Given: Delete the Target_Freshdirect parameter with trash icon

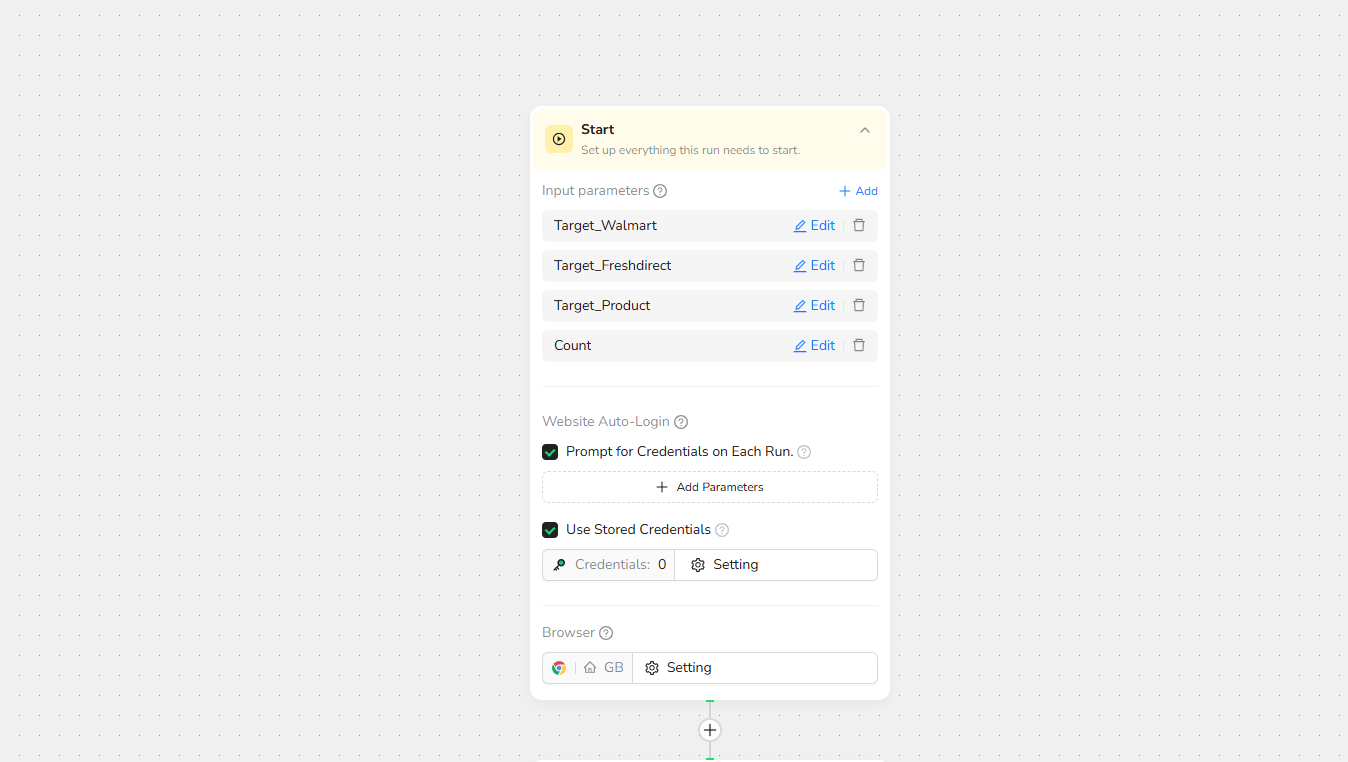Looking at the screenshot, I should [x=858, y=266].
